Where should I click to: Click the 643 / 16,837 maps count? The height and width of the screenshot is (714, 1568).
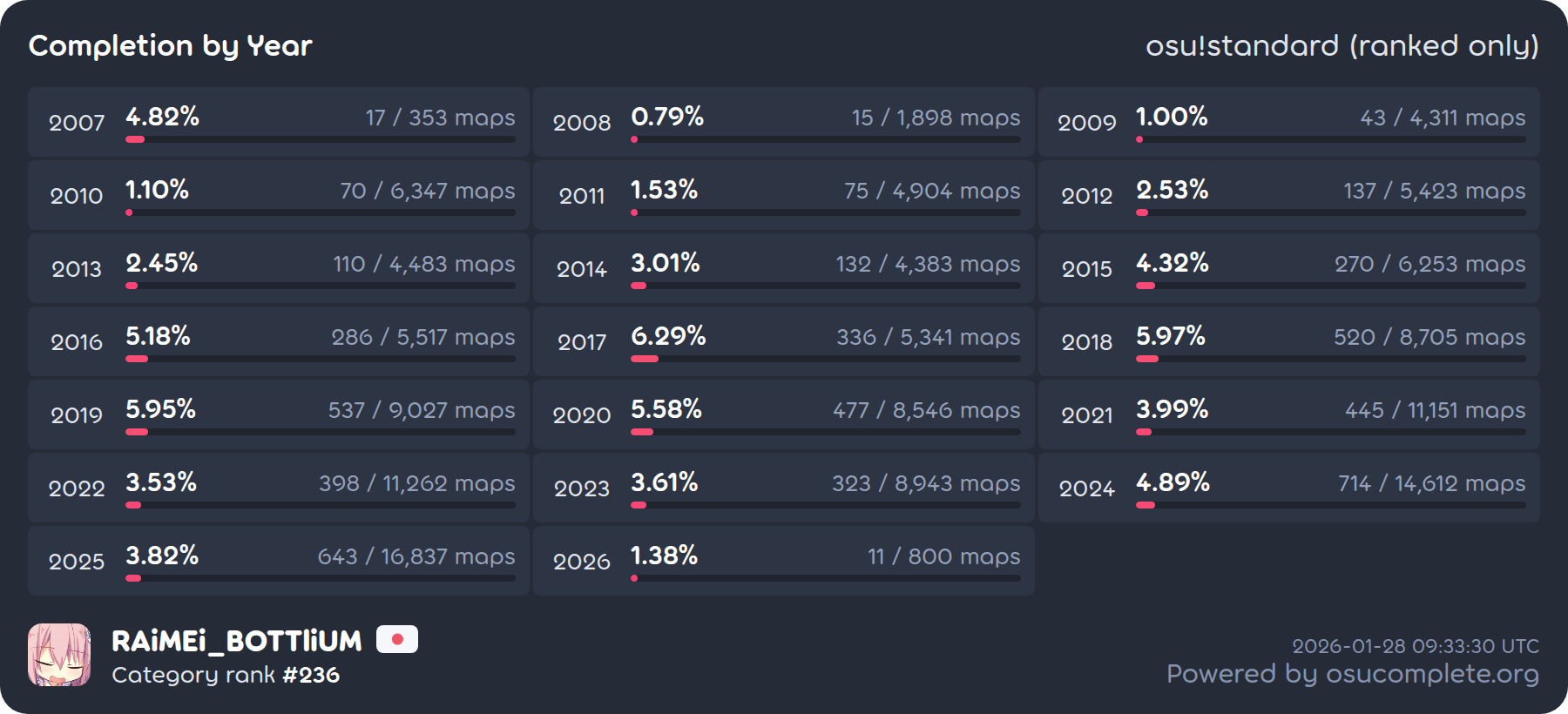click(x=416, y=556)
